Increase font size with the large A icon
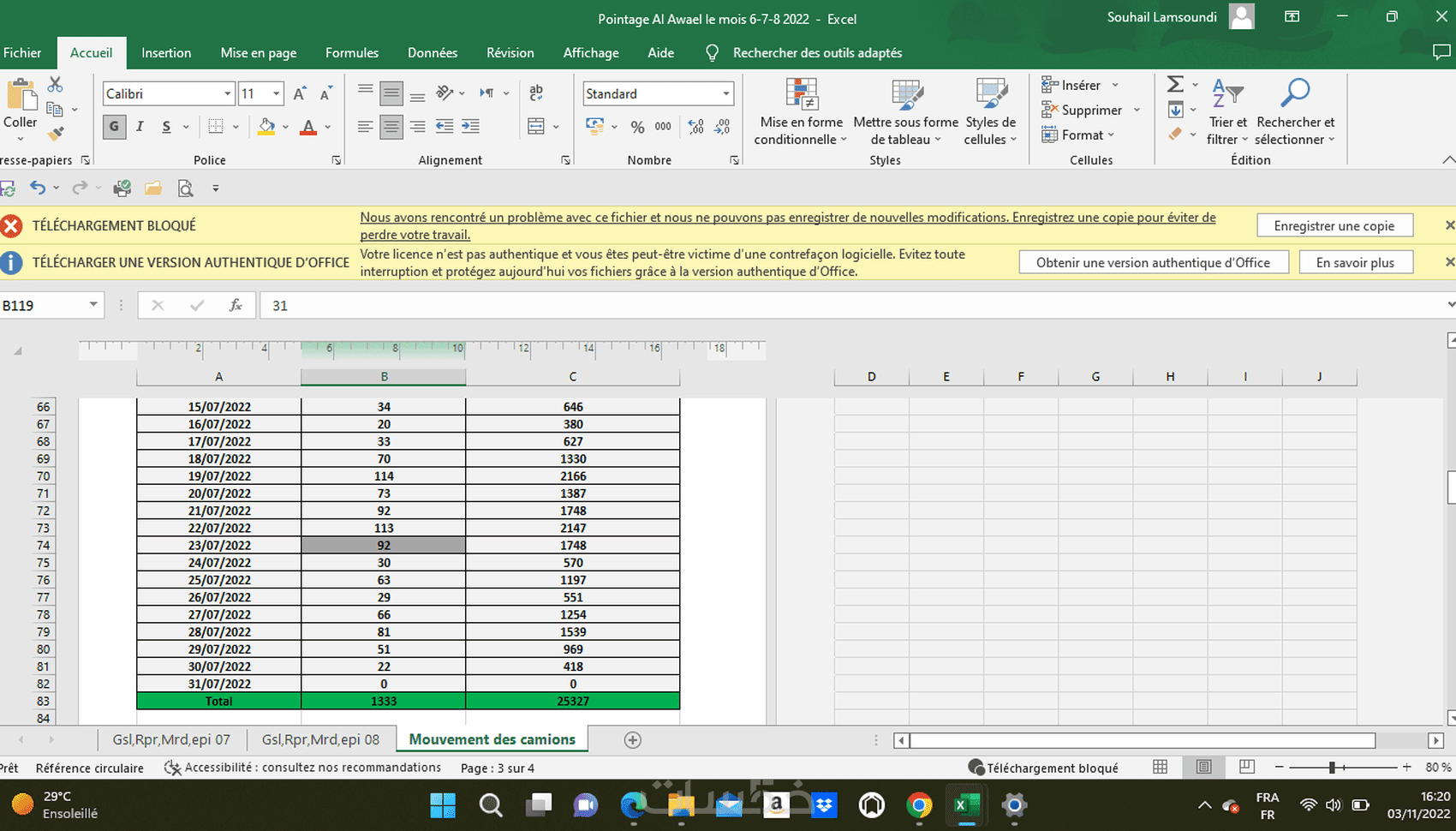The width and height of the screenshot is (1456, 831). pos(300,93)
